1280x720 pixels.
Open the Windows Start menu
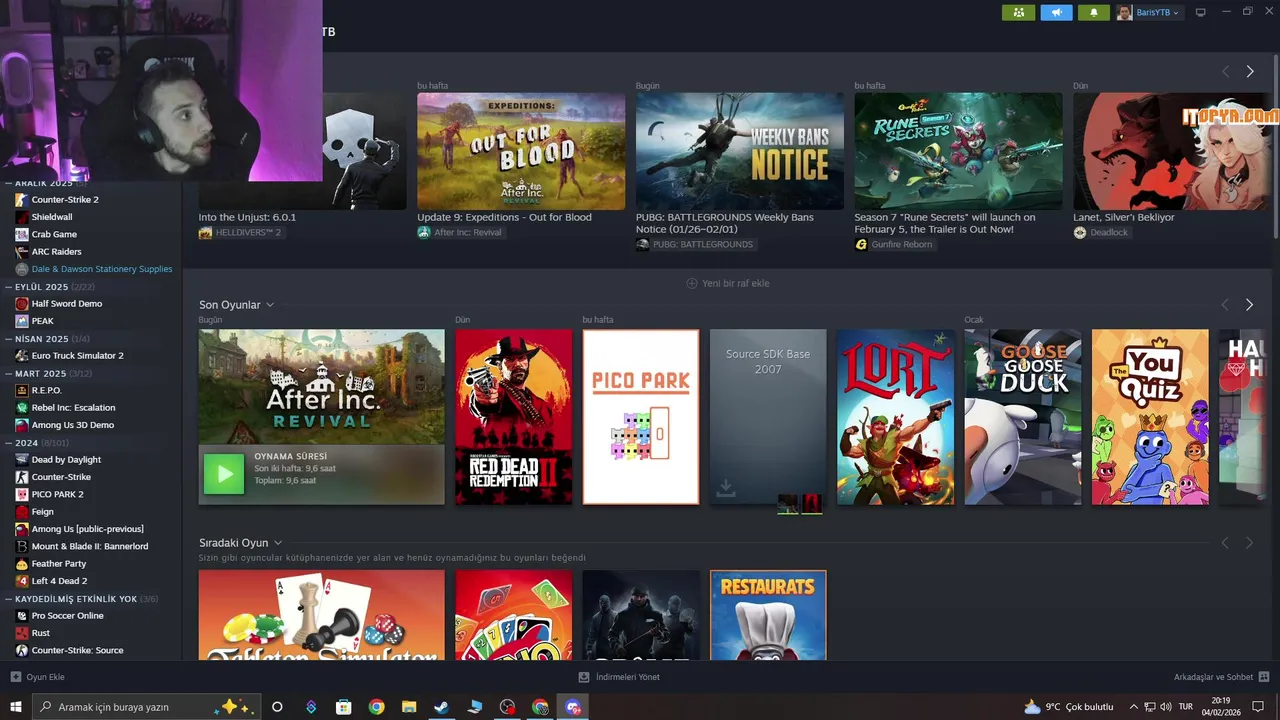click(16, 707)
